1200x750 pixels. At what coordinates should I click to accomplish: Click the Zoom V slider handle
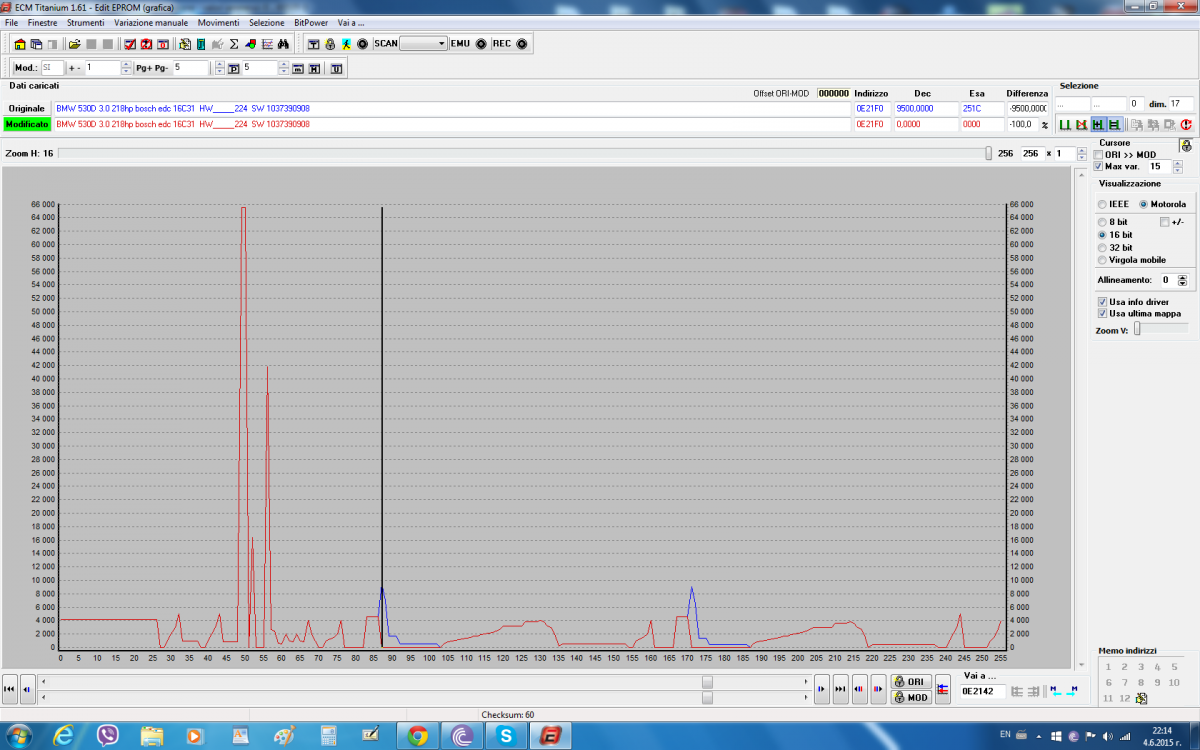coord(1137,329)
